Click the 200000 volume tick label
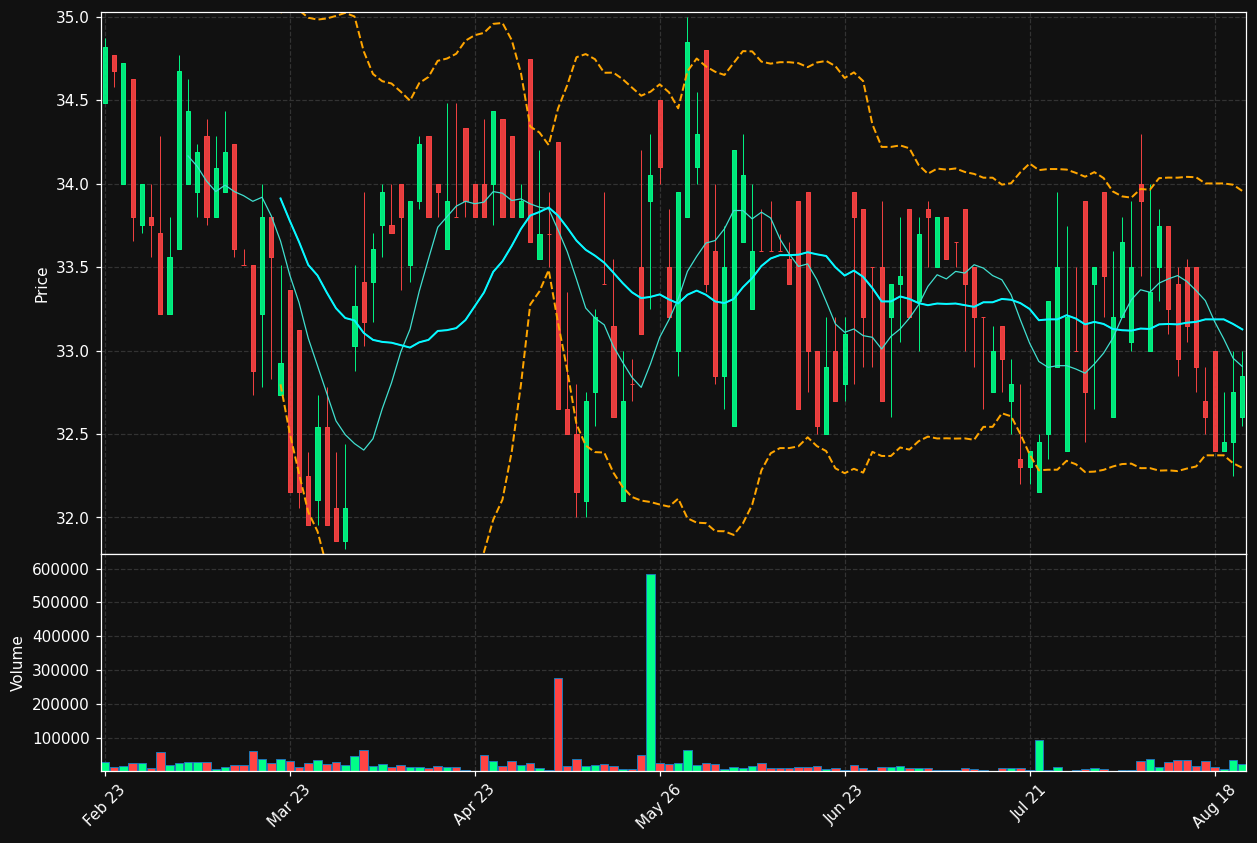 62,705
